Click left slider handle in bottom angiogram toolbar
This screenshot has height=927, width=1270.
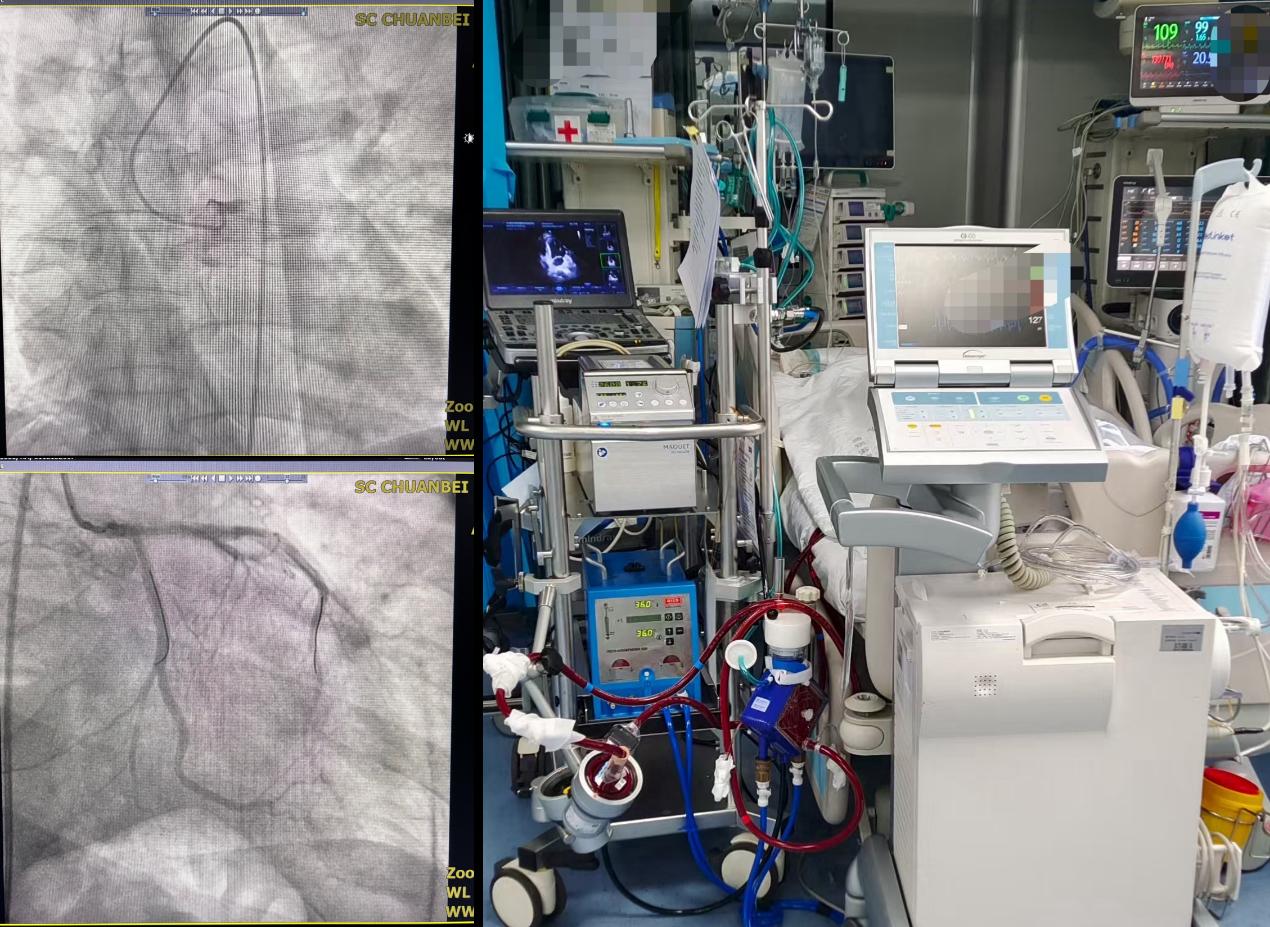pyautogui.click(x=155, y=481)
